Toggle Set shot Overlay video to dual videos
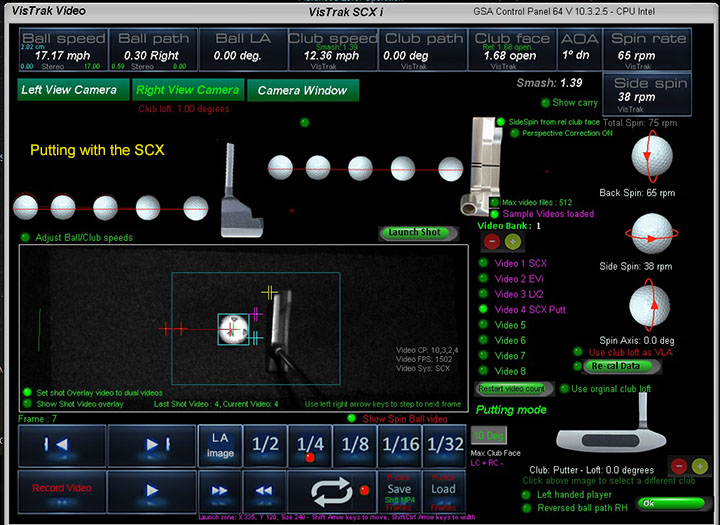 click(x=28, y=392)
